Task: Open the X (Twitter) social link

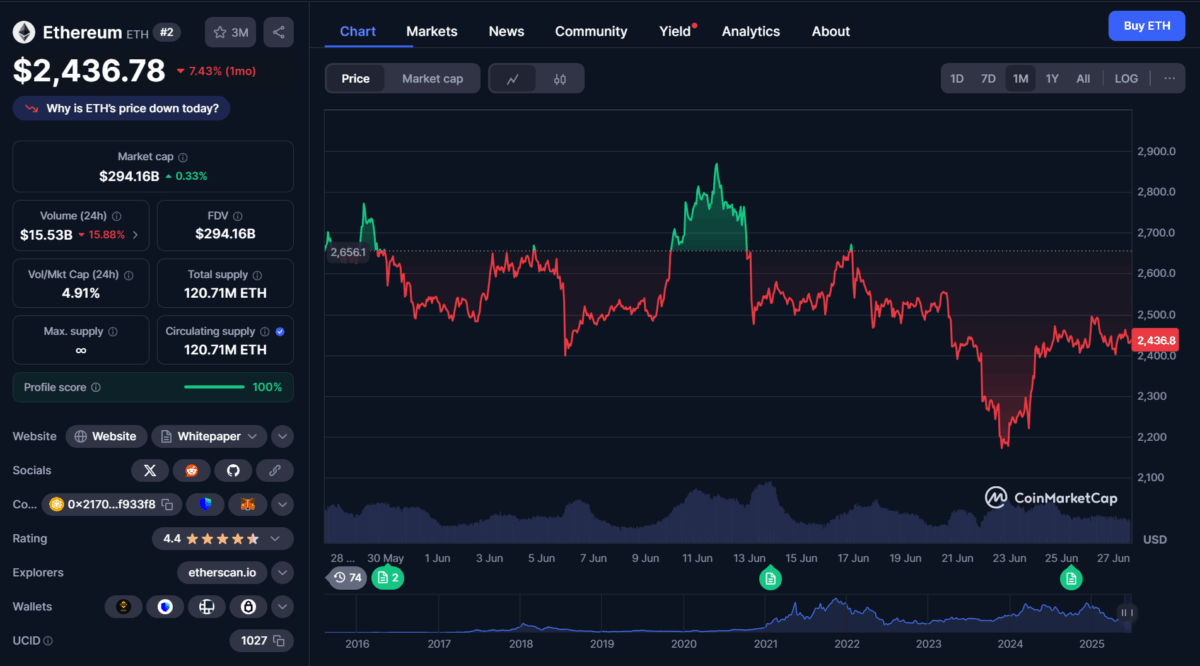Action: (150, 470)
